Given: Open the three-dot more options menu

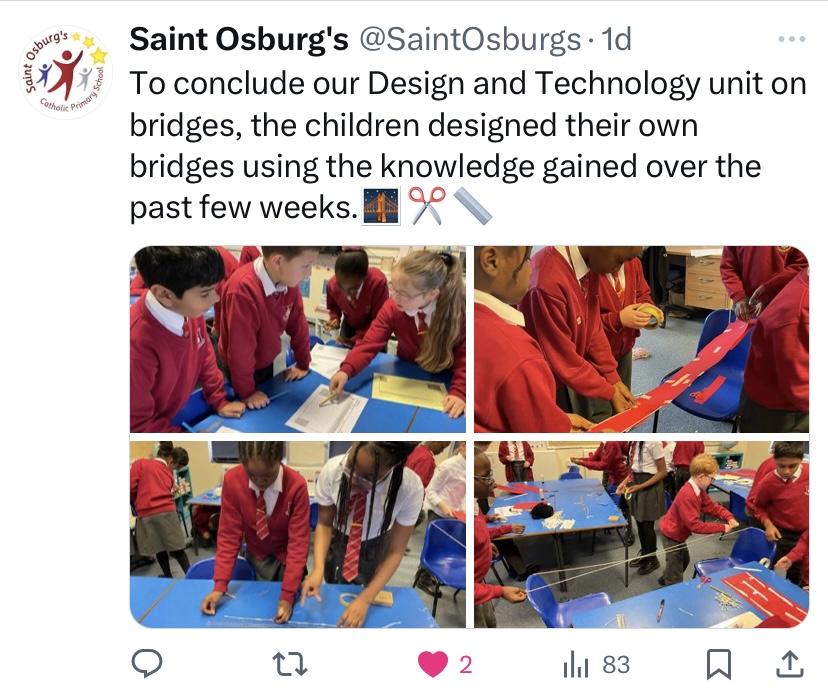Looking at the screenshot, I should [792, 39].
